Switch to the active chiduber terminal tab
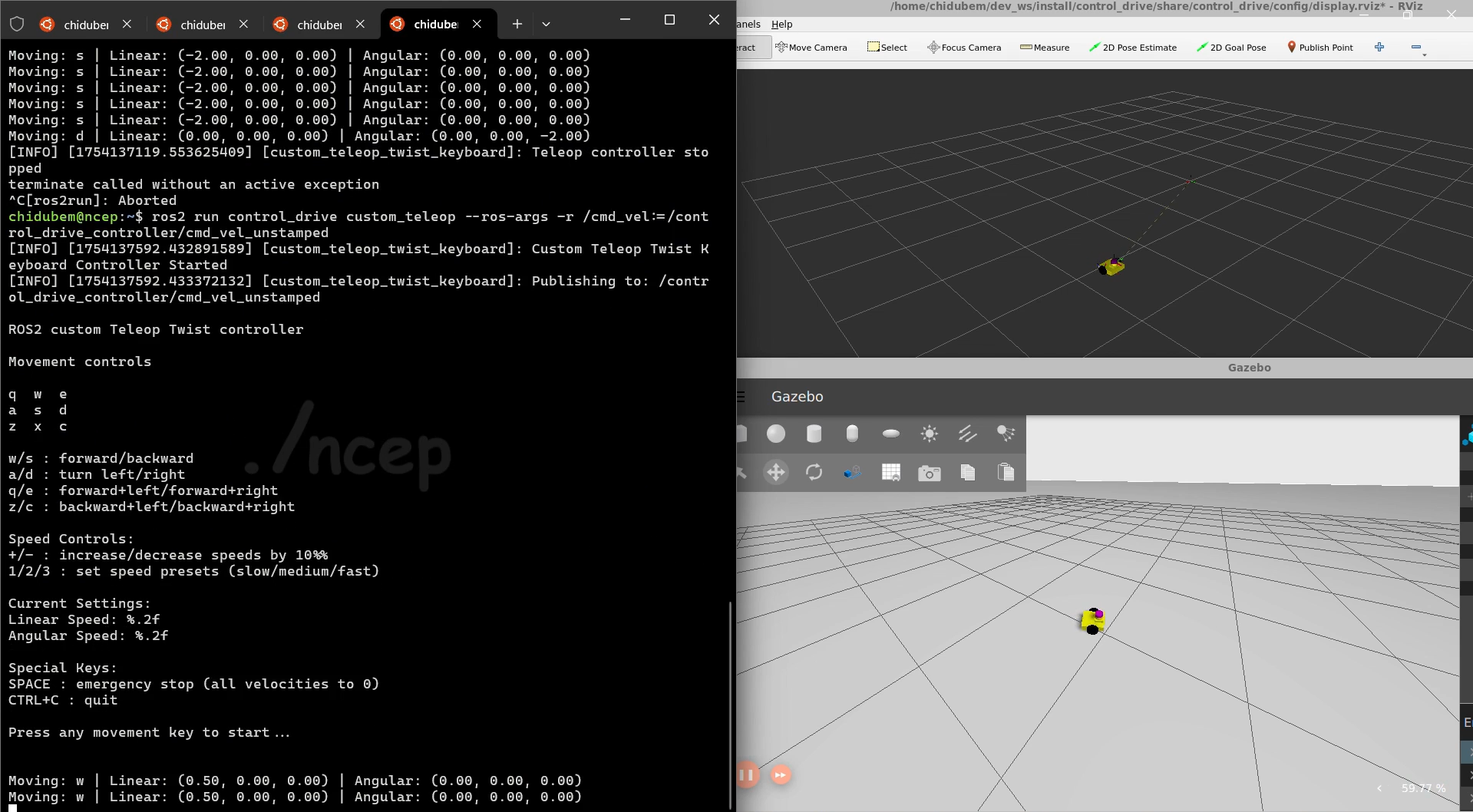This screenshot has width=1473, height=812. [x=436, y=25]
